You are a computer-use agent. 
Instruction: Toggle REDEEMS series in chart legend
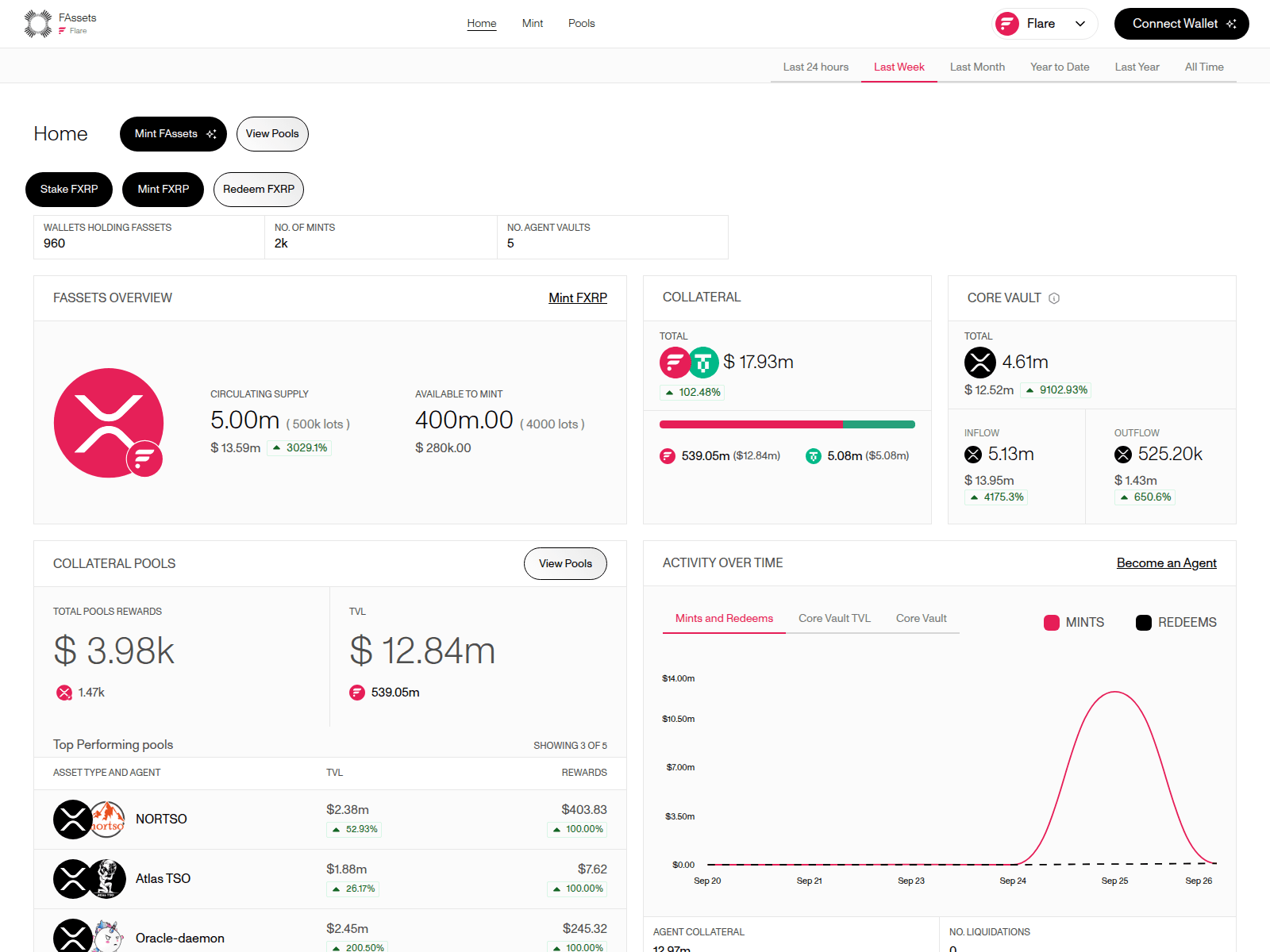(1176, 623)
